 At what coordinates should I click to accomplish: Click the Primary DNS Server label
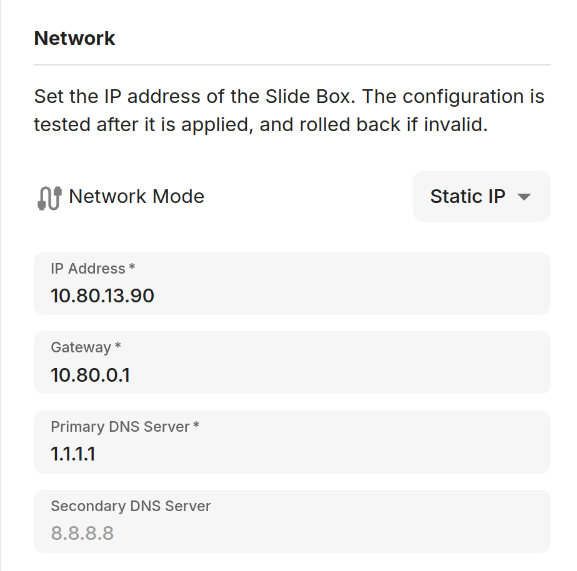120,427
